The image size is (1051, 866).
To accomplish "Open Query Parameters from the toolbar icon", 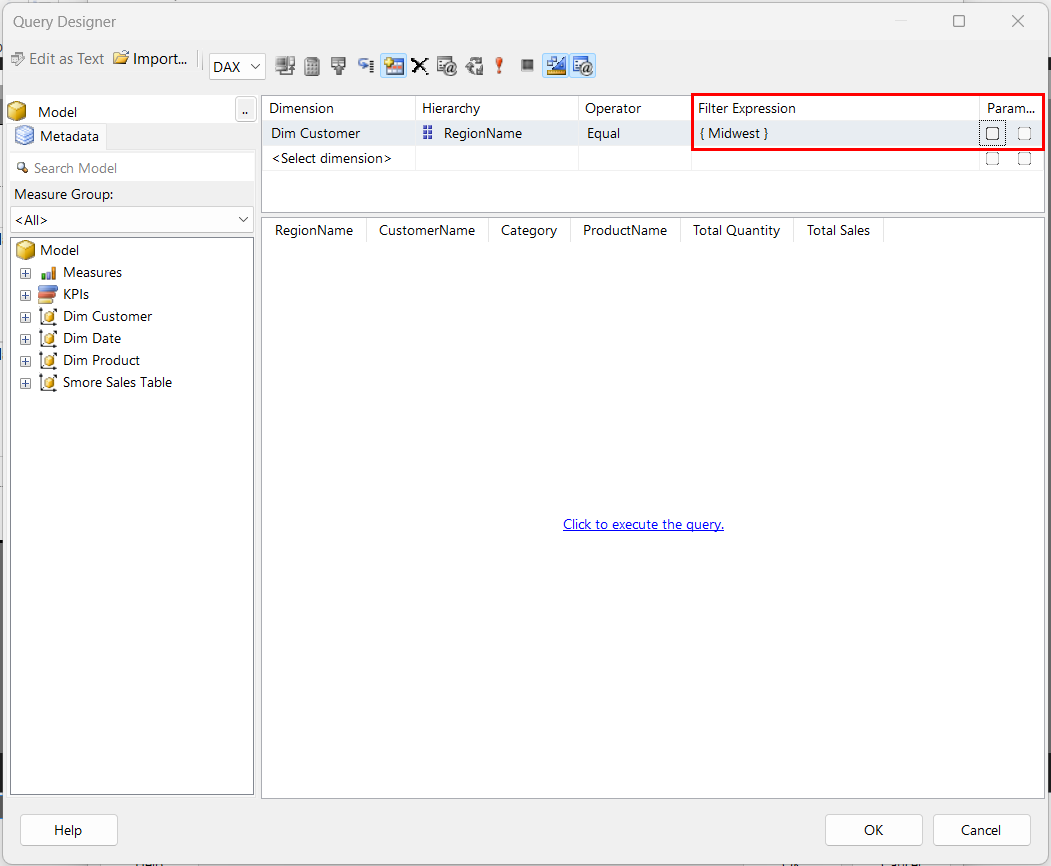I will (x=446, y=66).
